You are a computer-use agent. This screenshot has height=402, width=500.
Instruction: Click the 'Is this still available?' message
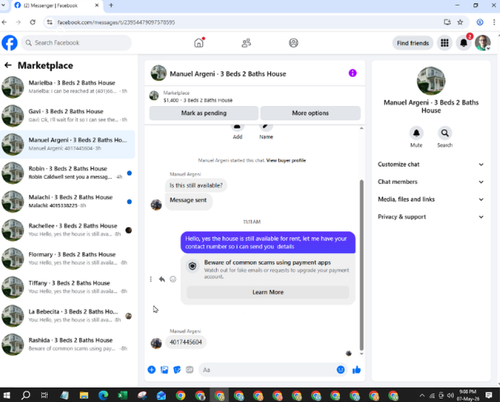pos(196,185)
